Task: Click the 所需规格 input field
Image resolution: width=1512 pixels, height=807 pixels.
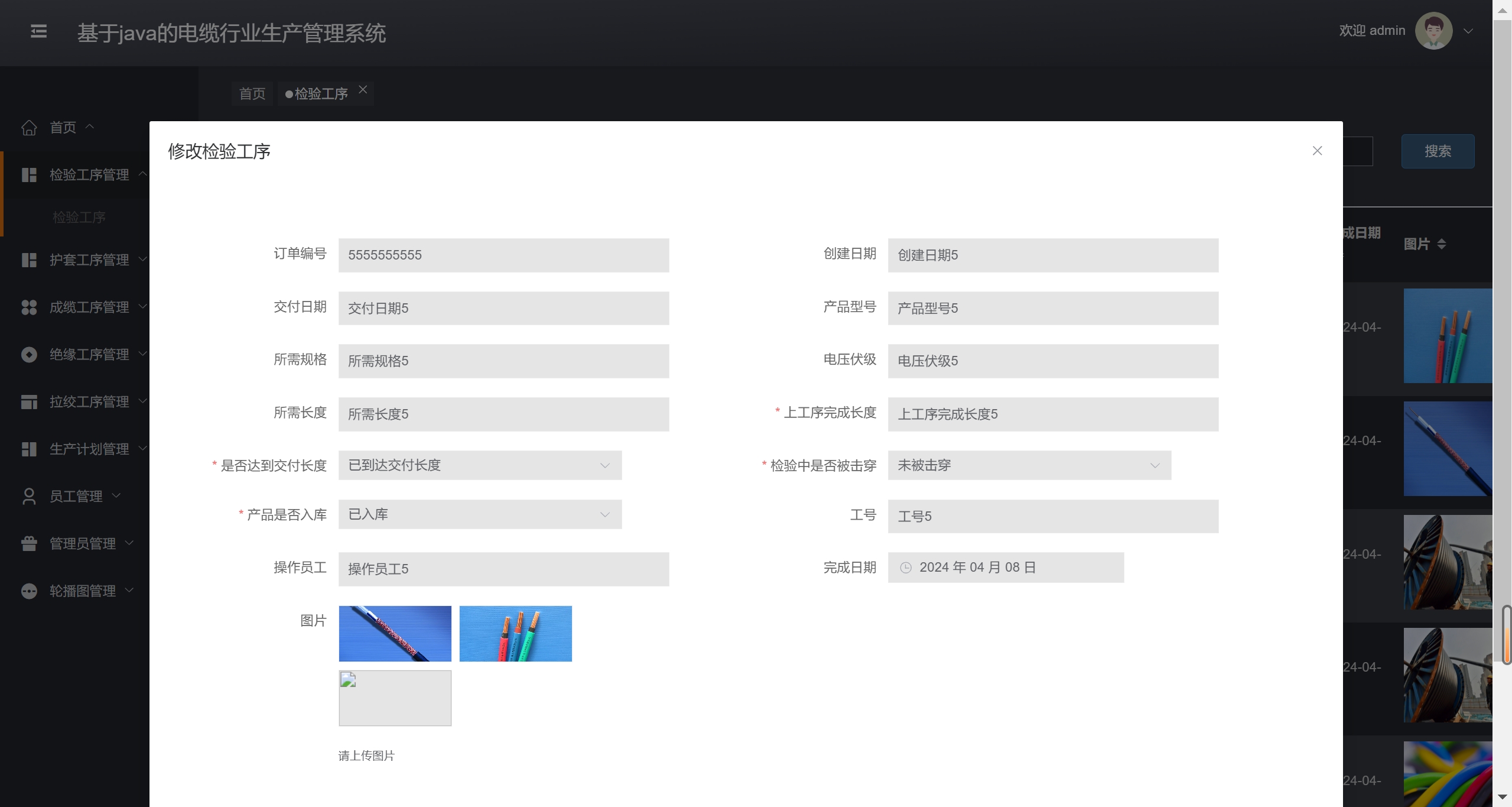Action: tap(503, 361)
